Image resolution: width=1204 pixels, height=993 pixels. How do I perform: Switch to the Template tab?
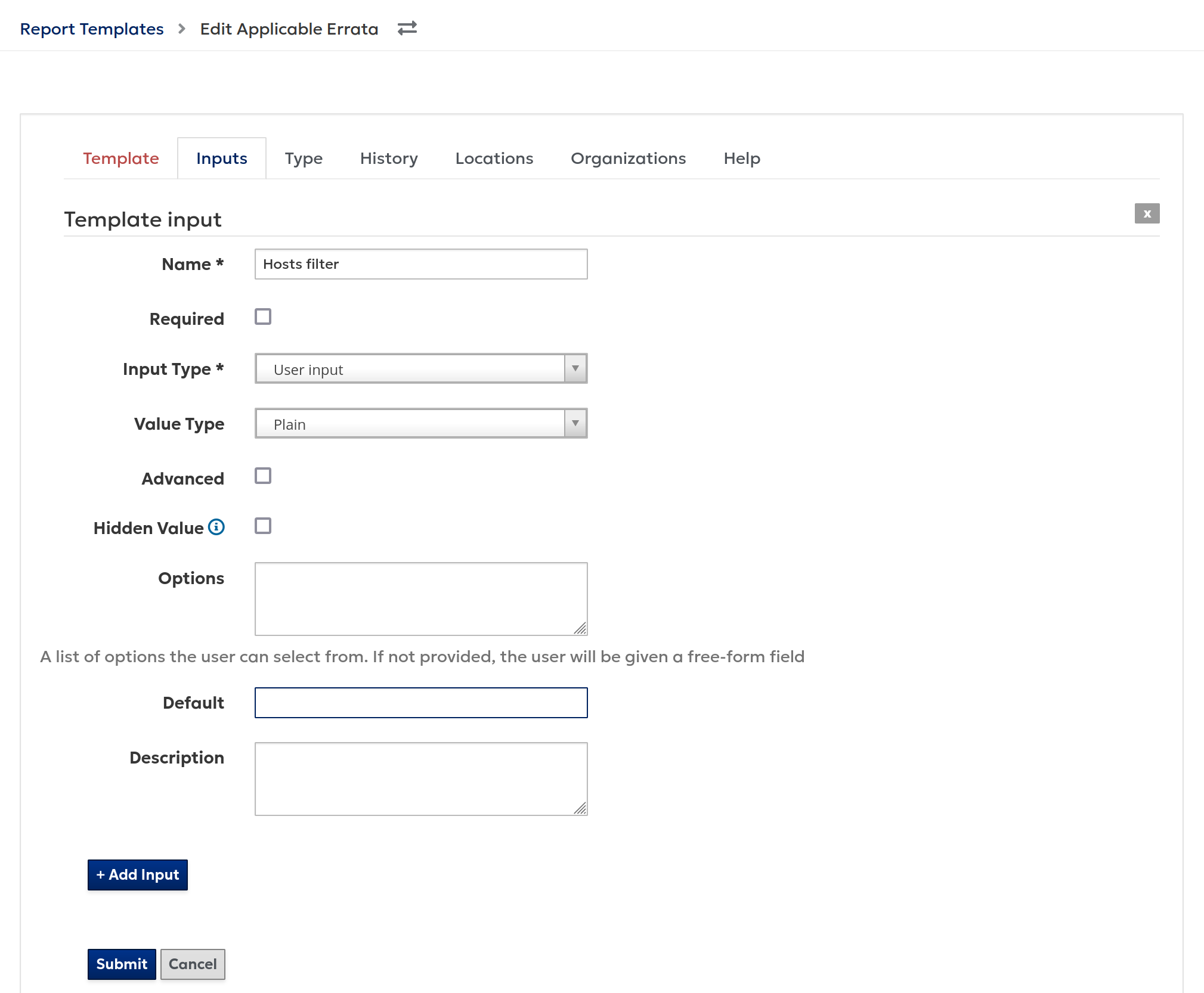pos(120,158)
